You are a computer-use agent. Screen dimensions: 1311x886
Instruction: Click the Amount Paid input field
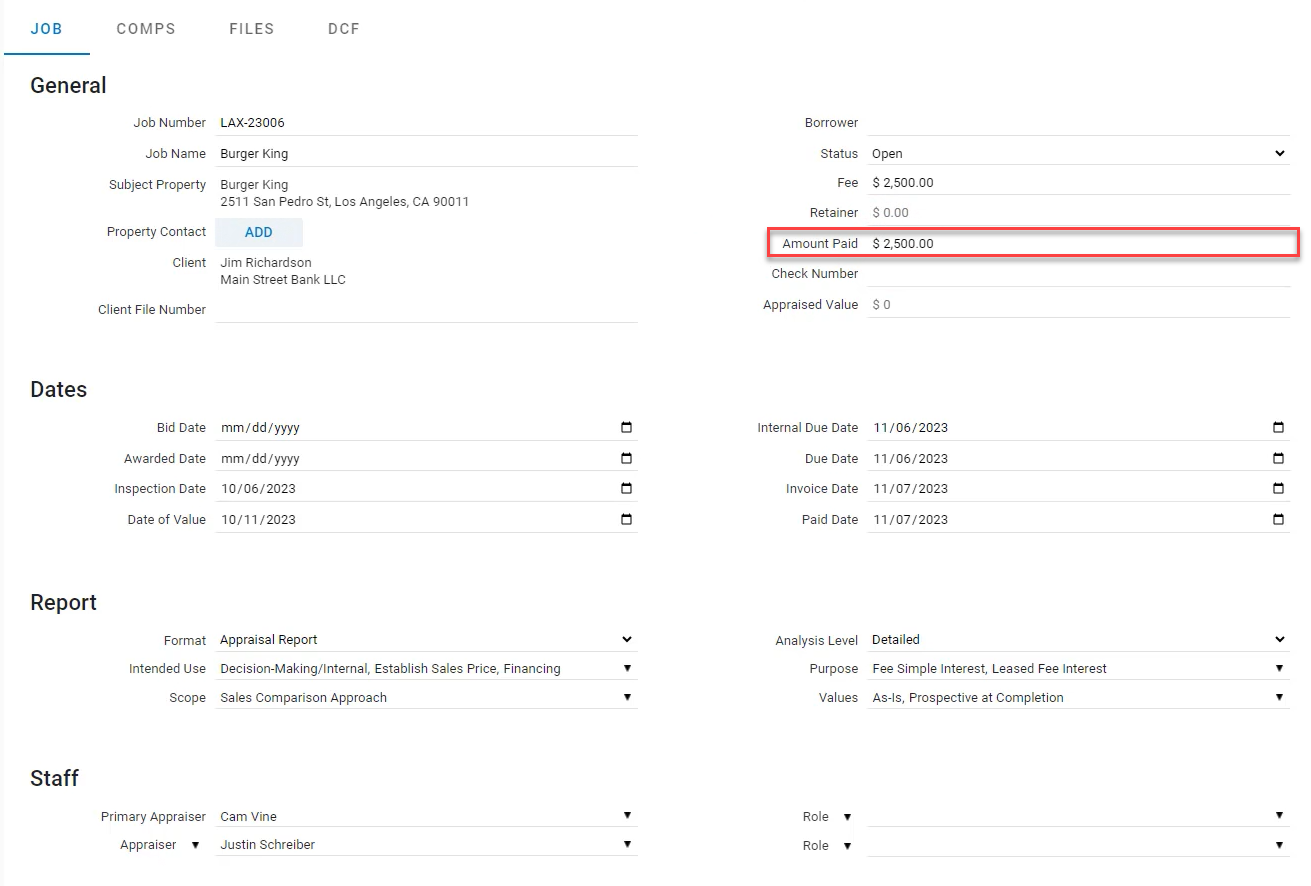pos(1078,244)
